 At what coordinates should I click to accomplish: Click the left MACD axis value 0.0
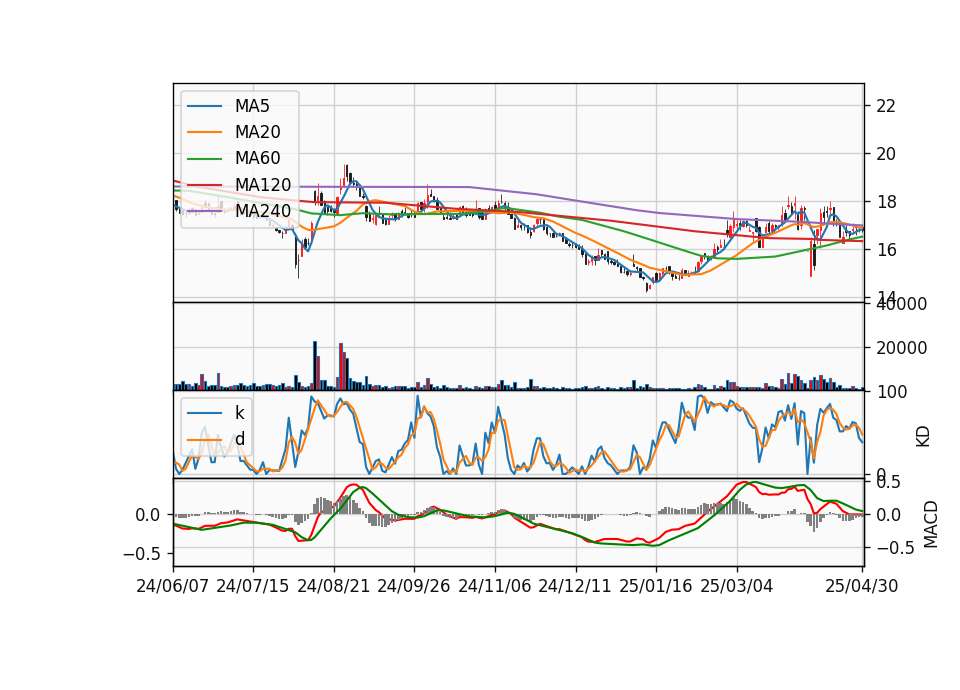(148, 515)
